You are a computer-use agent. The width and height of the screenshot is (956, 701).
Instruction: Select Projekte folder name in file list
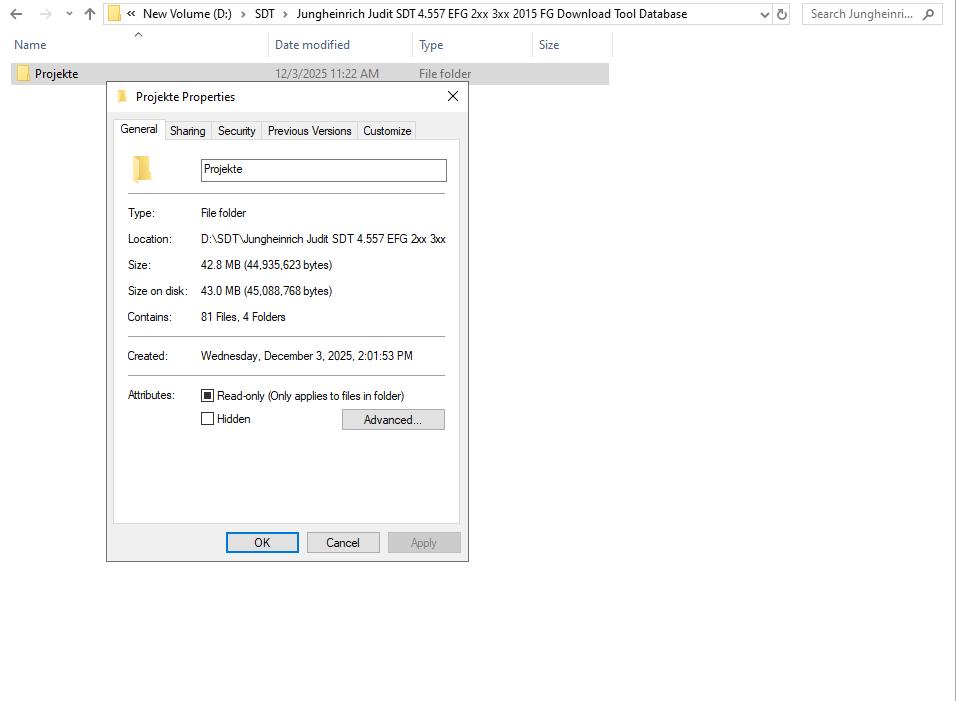tap(57, 74)
